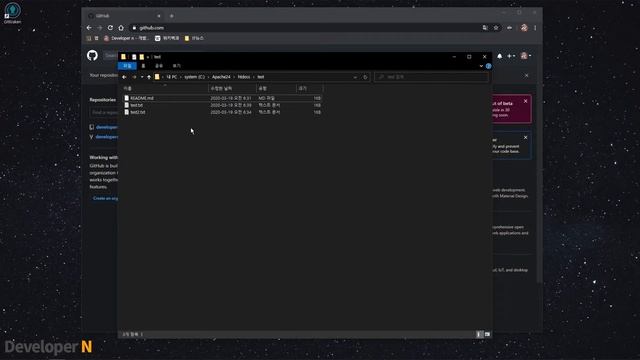
Task: Close the GitHub browser tab
Action: pos(159,16)
